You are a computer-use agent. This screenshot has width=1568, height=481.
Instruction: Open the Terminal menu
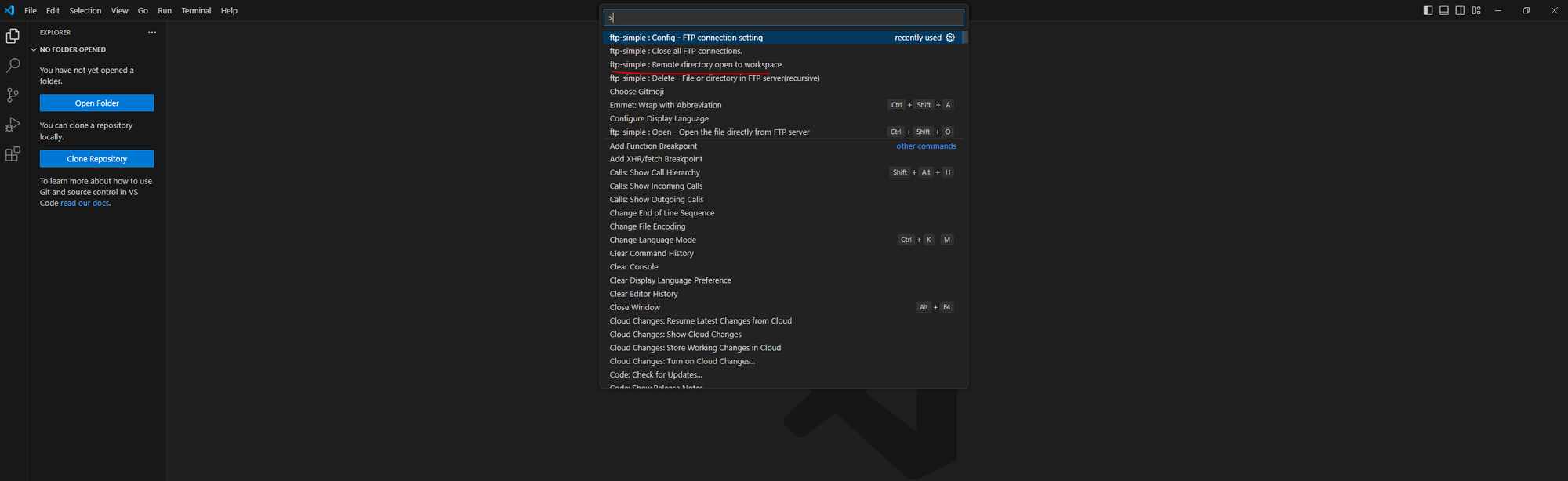(x=196, y=10)
